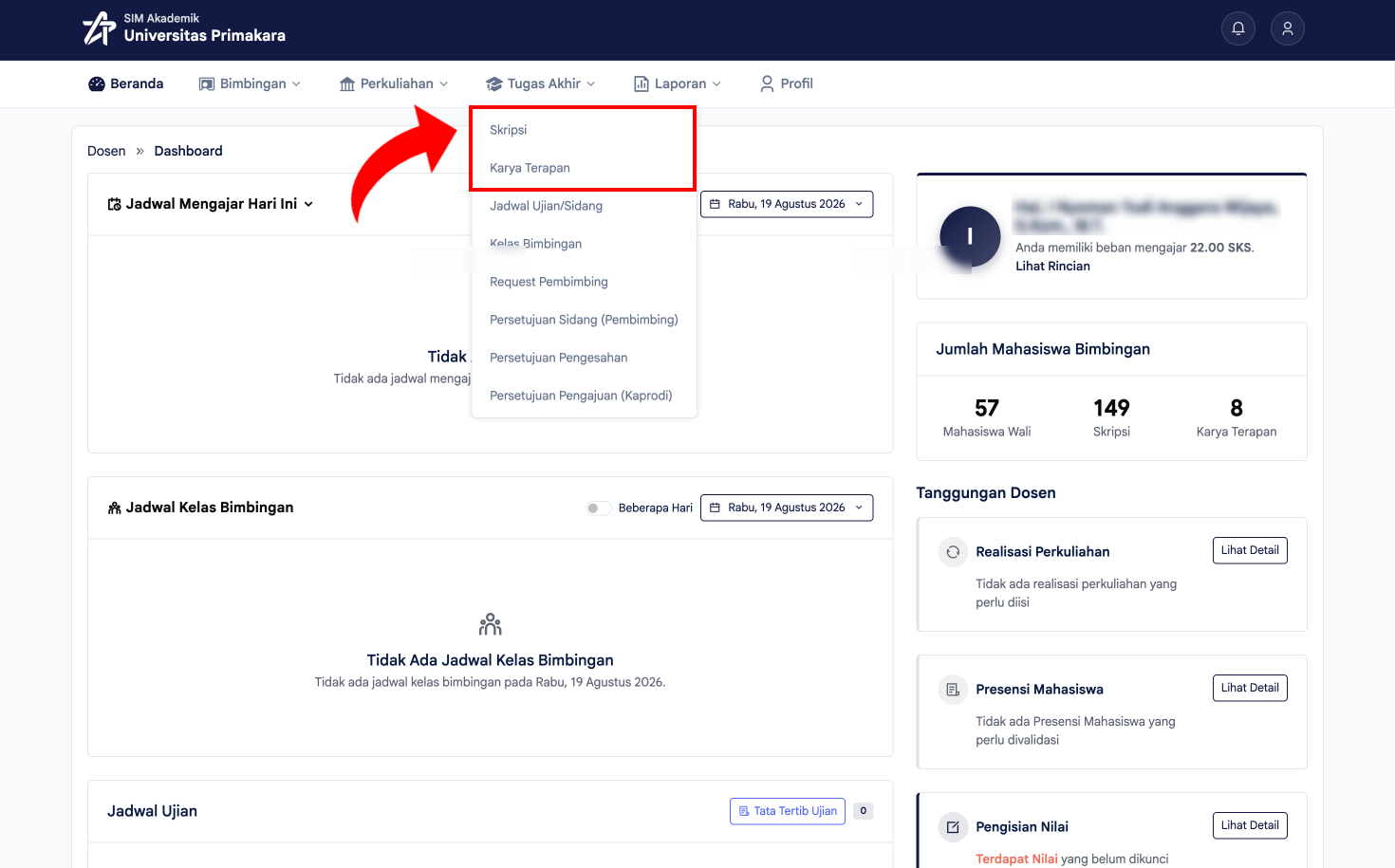Click the Bimbingan presentation icon
Viewport: 1395px width, 868px height.
(x=207, y=84)
